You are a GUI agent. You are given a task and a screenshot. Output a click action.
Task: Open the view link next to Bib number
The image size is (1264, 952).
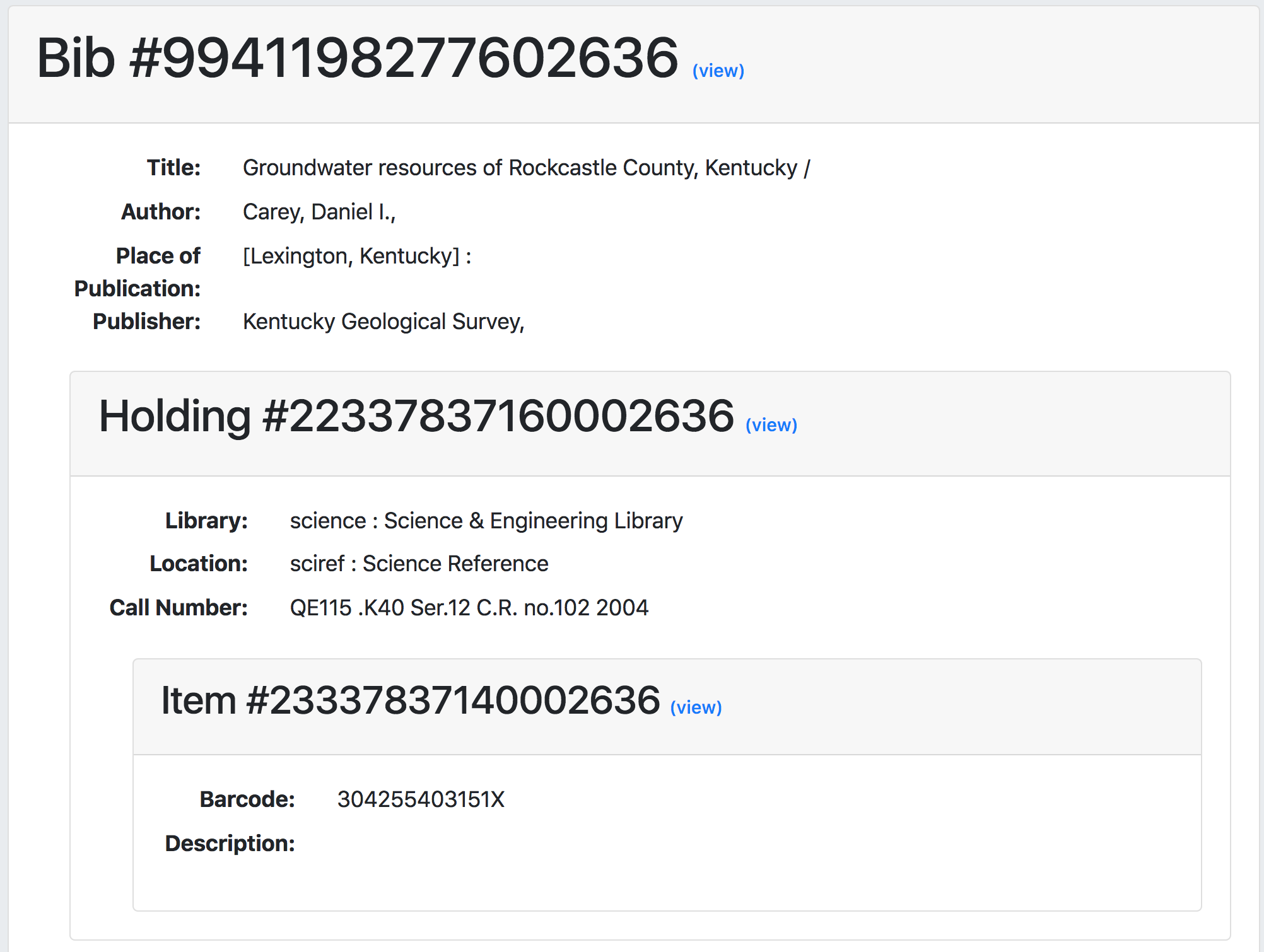click(x=718, y=71)
